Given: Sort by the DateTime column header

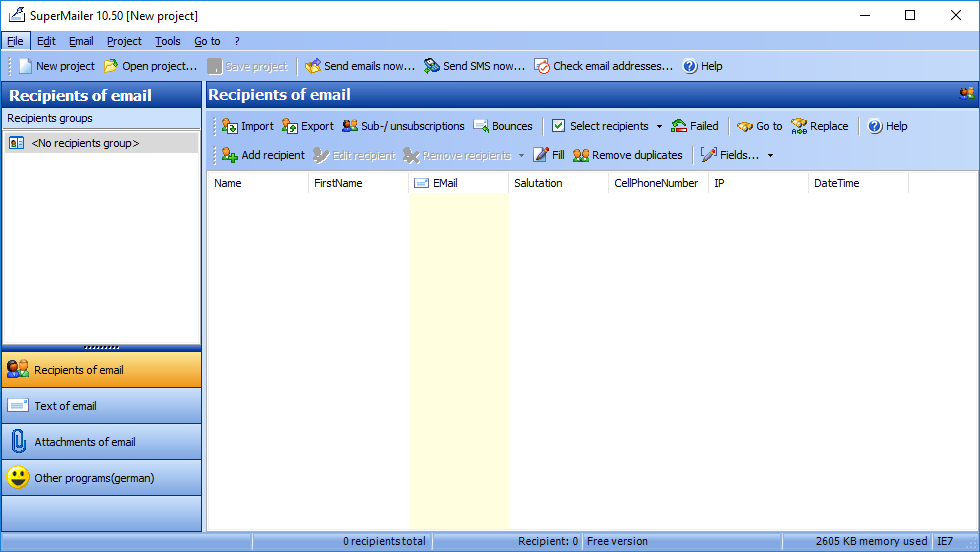Looking at the screenshot, I should click(x=858, y=183).
